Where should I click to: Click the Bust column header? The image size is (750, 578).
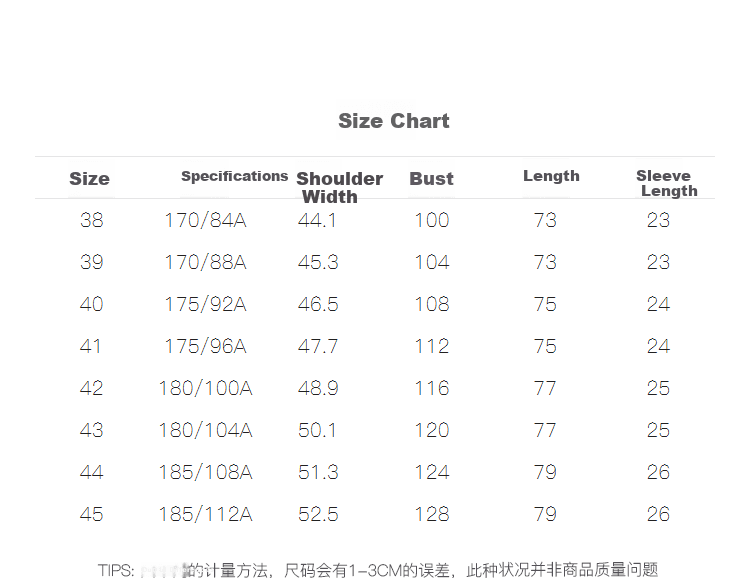pos(431,178)
